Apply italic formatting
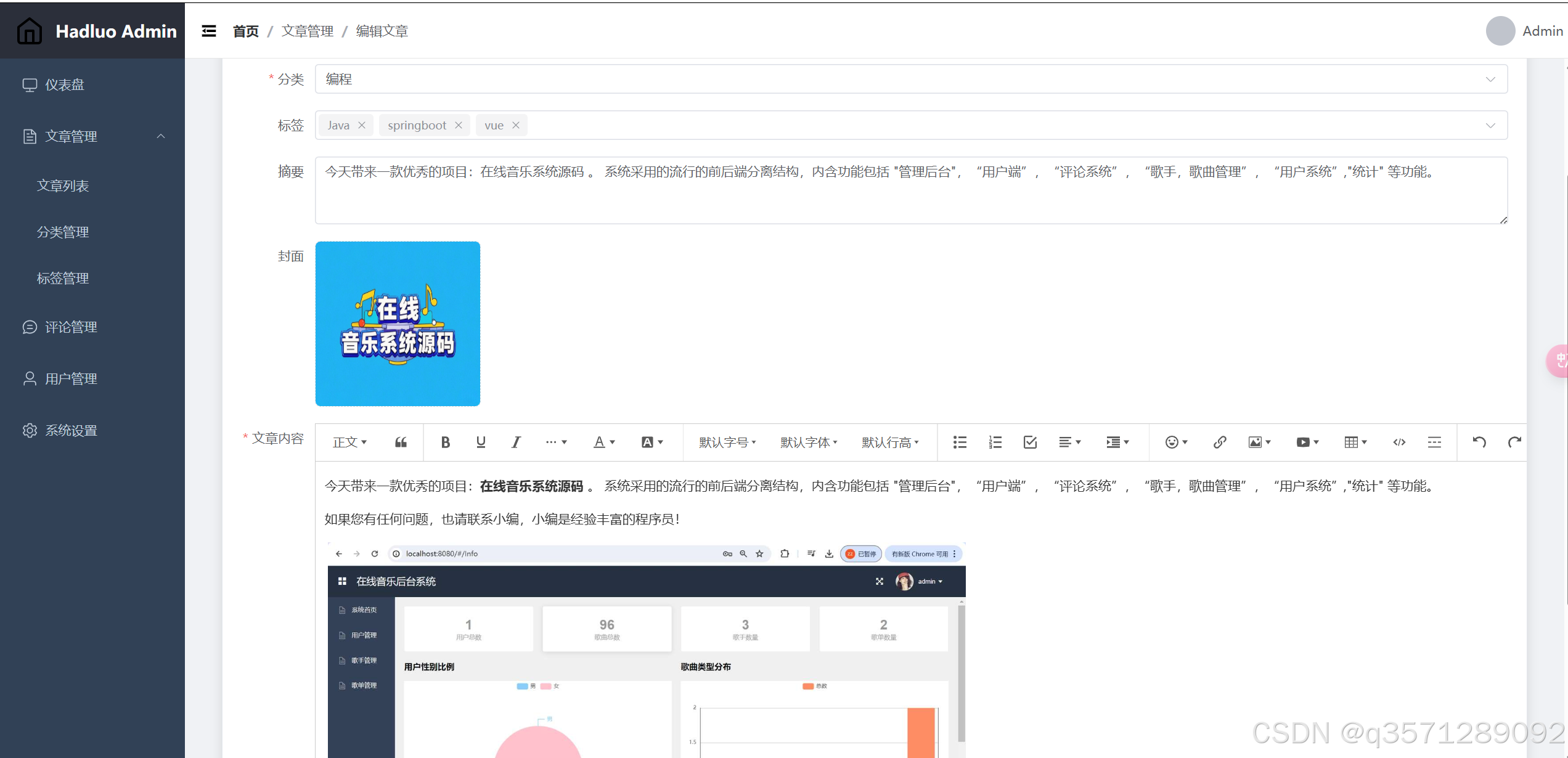The image size is (1568, 758). pos(516,442)
